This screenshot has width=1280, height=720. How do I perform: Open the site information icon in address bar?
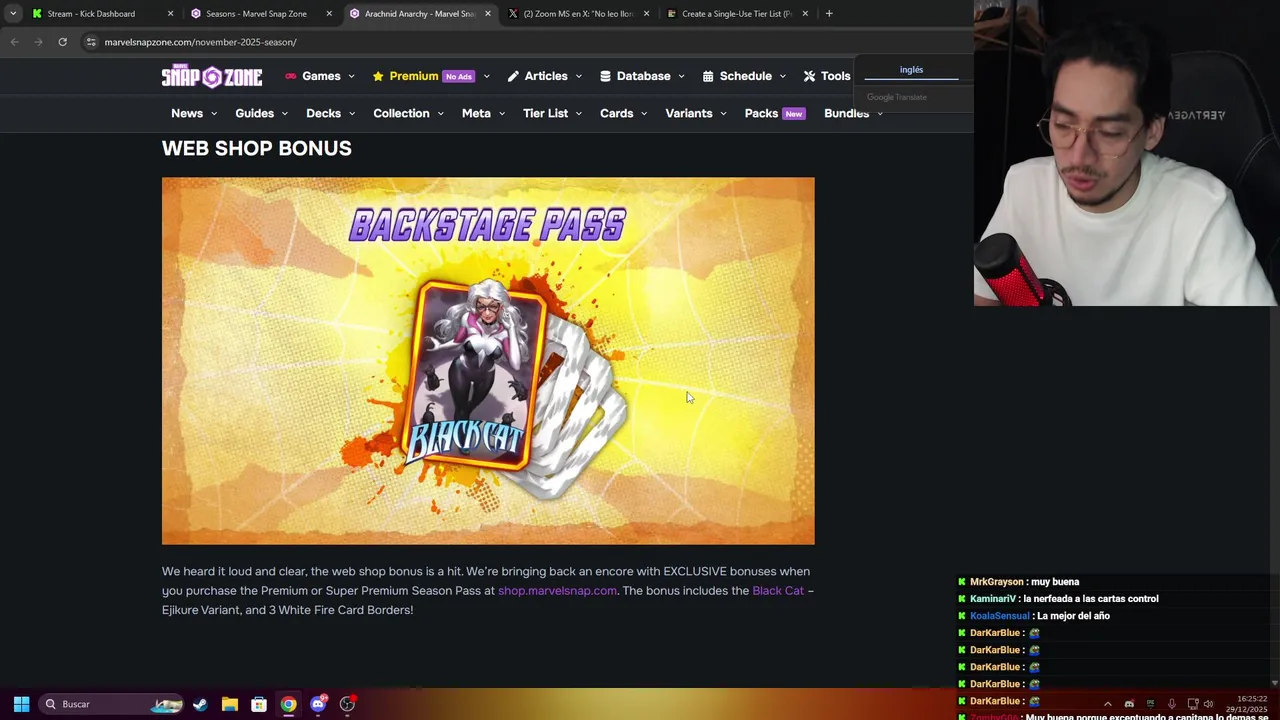[x=91, y=42]
